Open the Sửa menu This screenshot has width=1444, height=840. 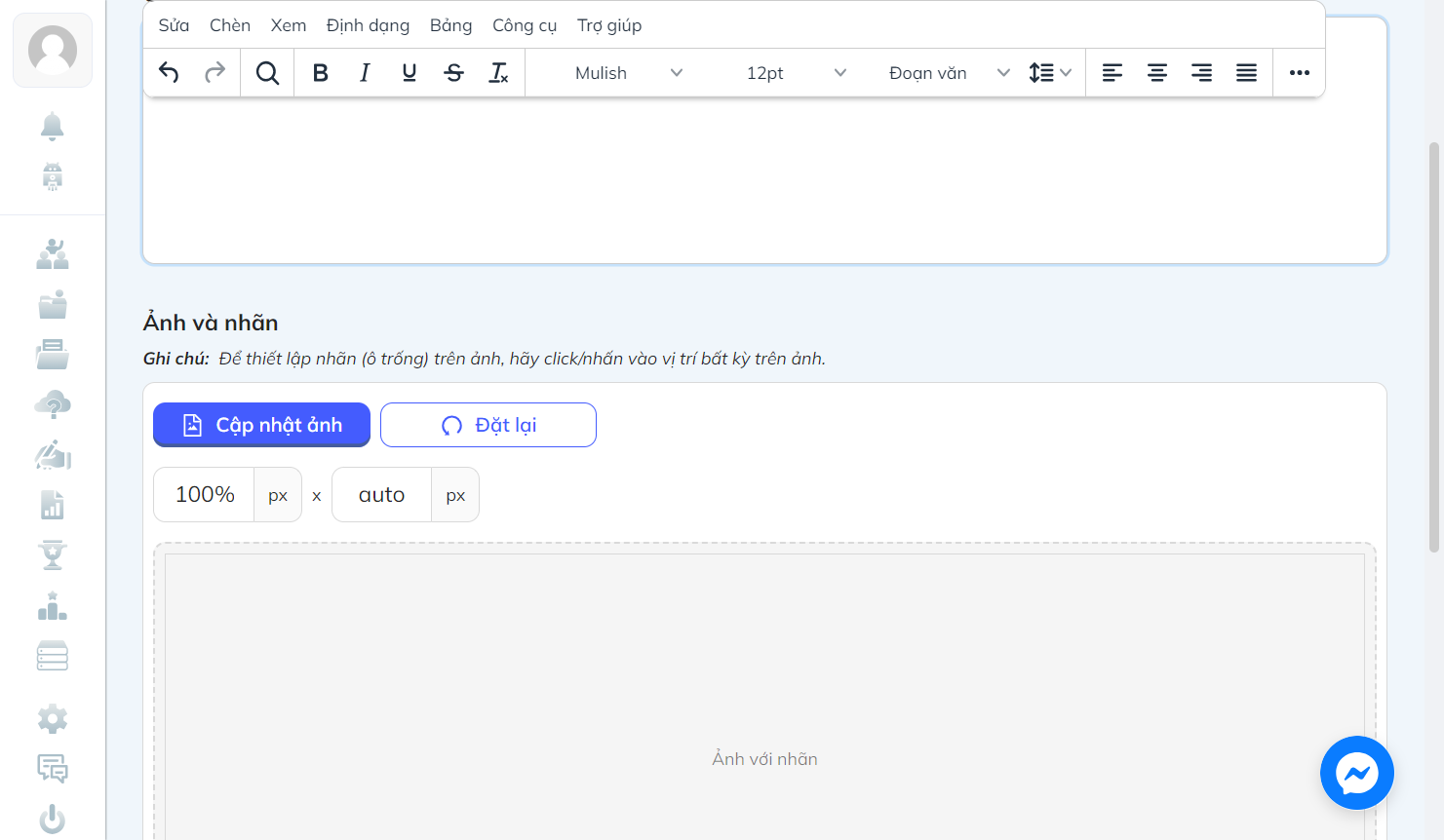coord(175,25)
